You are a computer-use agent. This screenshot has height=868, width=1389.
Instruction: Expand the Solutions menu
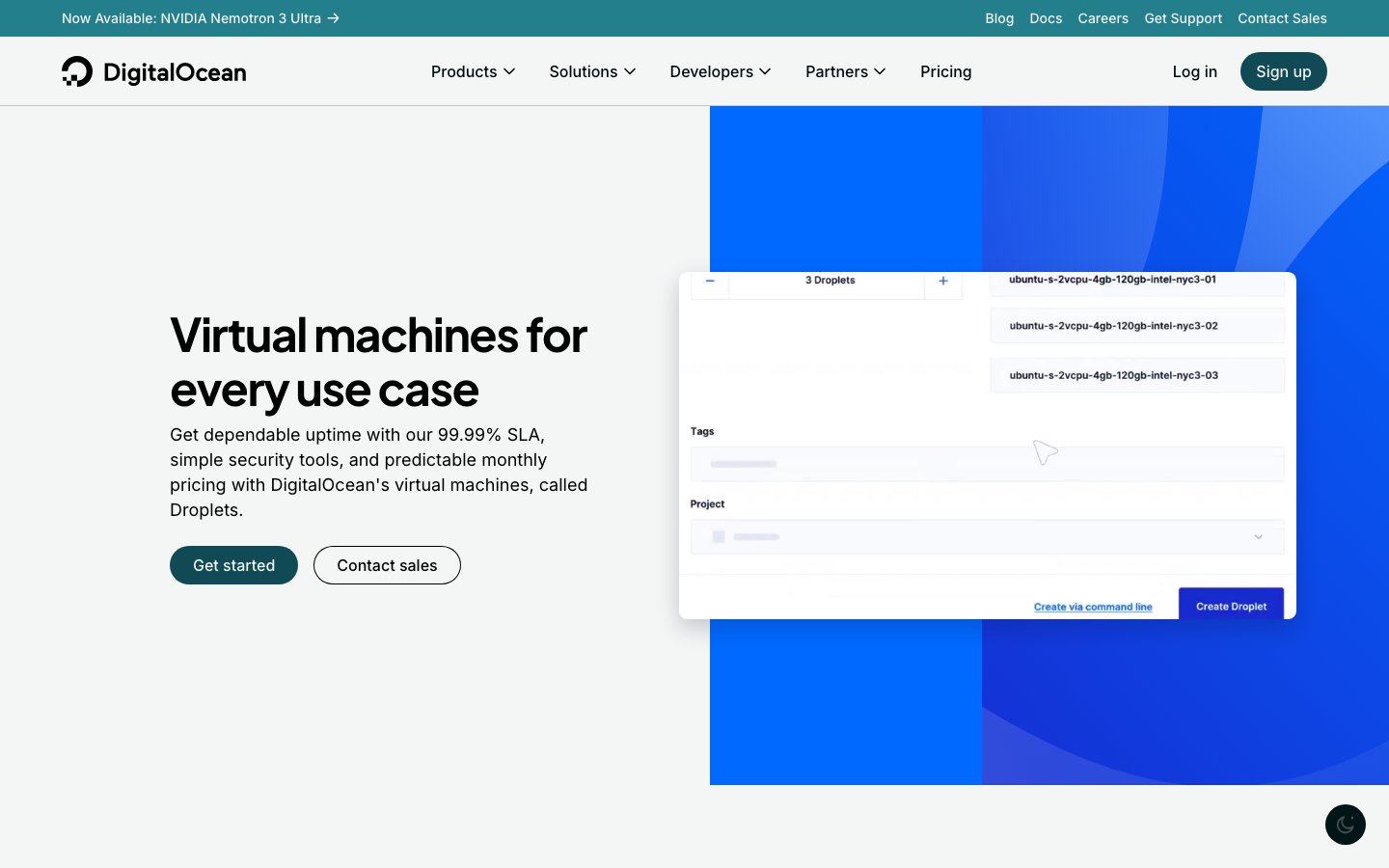click(x=592, y=71)
